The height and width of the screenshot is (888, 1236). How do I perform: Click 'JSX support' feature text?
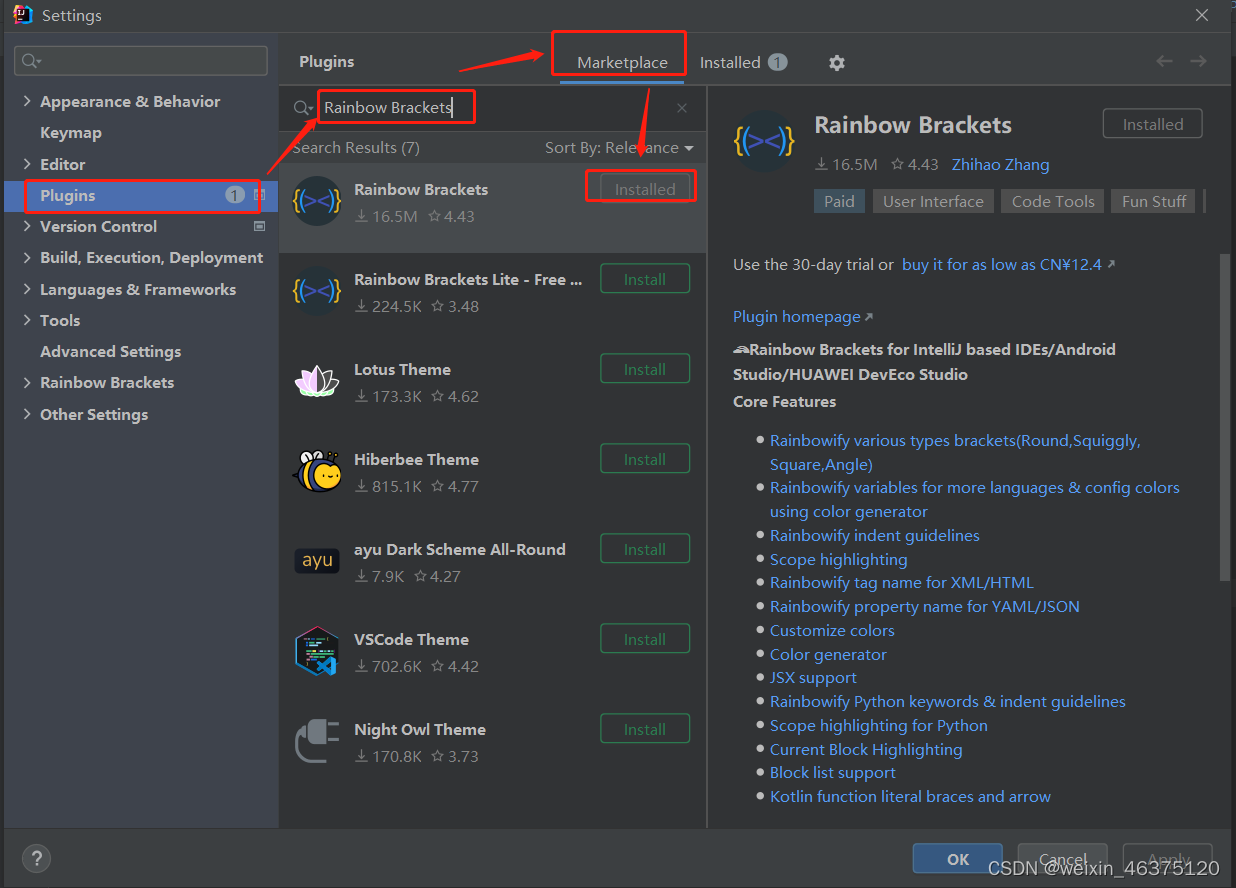[x=813, y=678]
